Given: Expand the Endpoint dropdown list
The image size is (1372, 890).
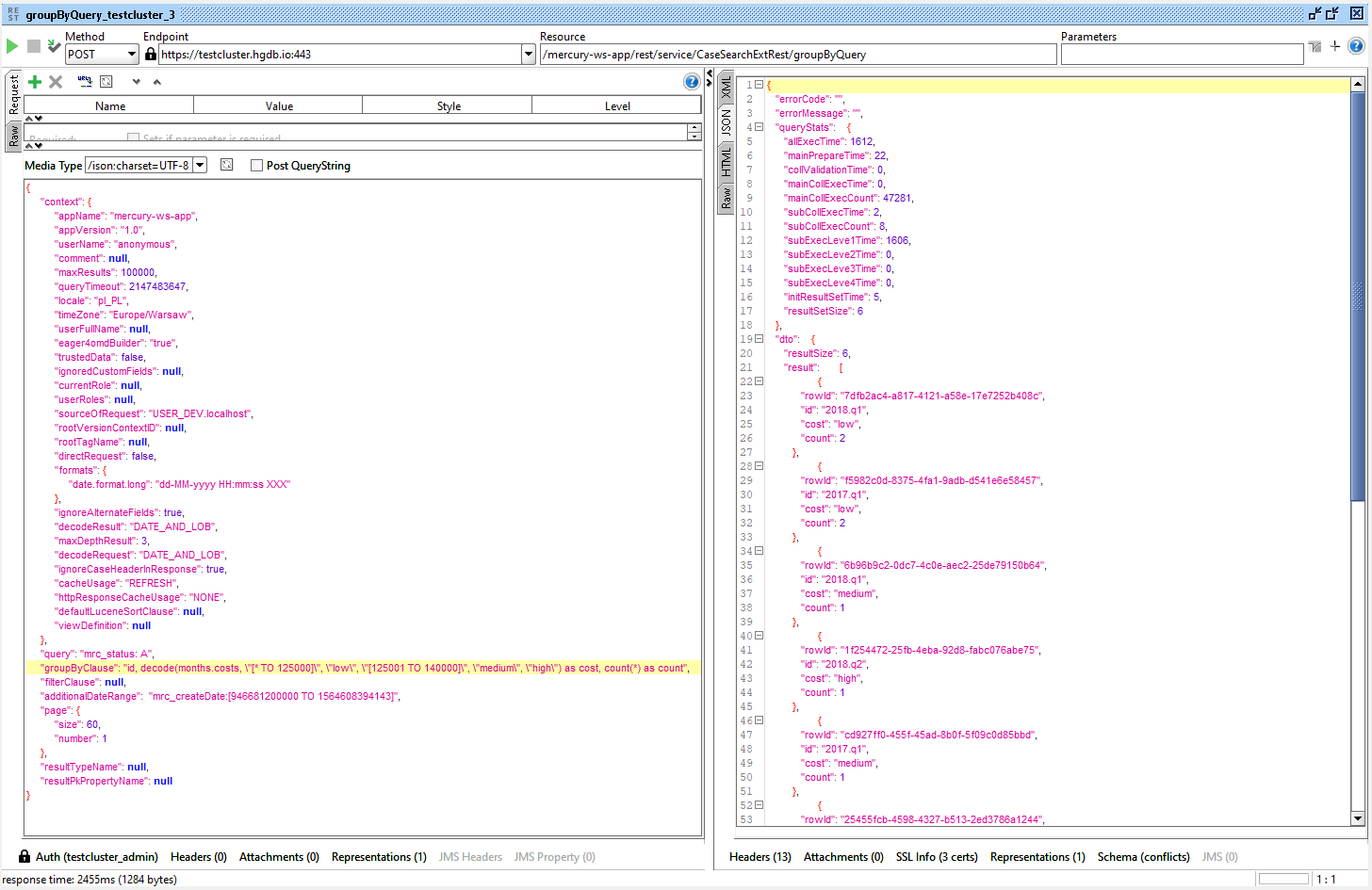Looking at the screenshot, I should 528,55.
